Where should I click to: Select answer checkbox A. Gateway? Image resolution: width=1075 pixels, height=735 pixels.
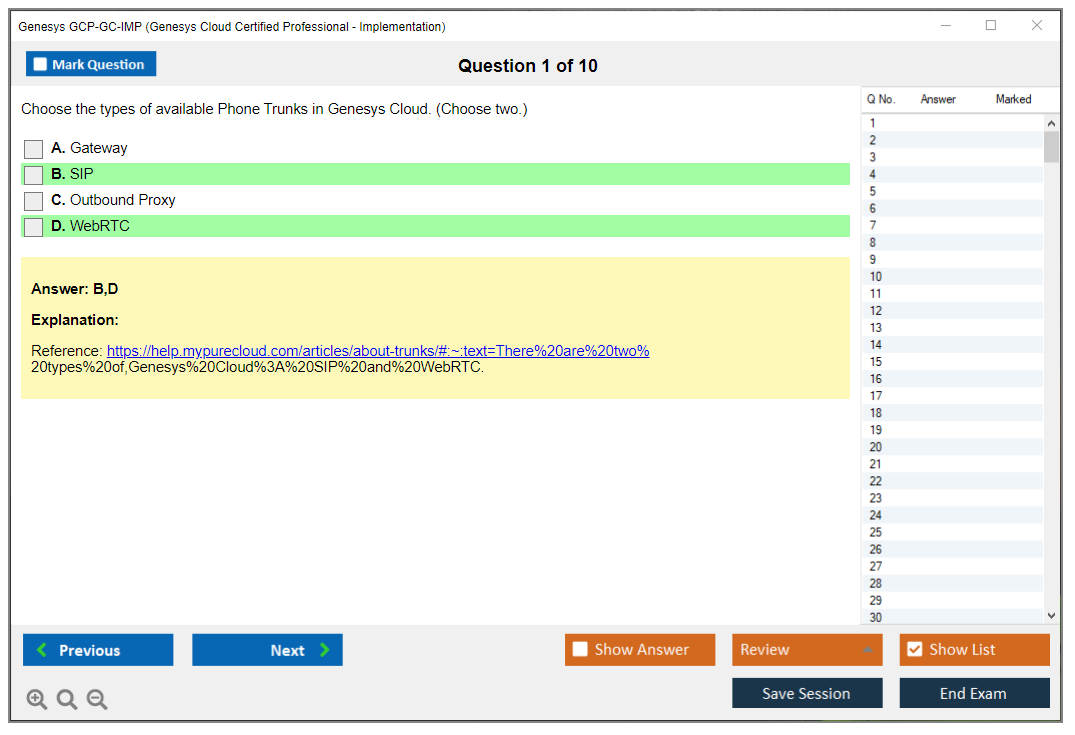pyautogui.click(x=34, y=149)
